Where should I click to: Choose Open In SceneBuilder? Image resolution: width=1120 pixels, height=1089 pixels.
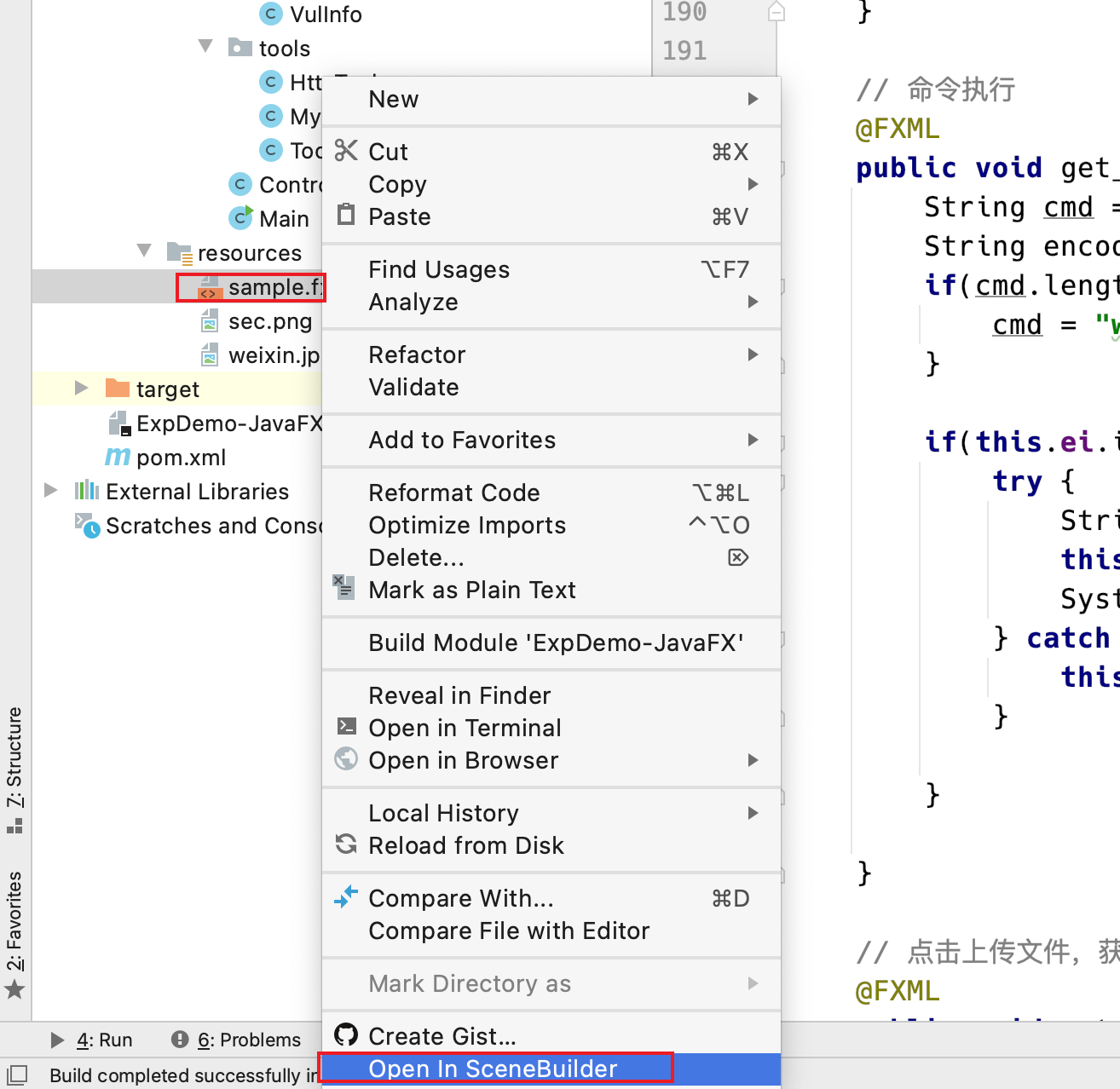click(x=551, y=1069)
